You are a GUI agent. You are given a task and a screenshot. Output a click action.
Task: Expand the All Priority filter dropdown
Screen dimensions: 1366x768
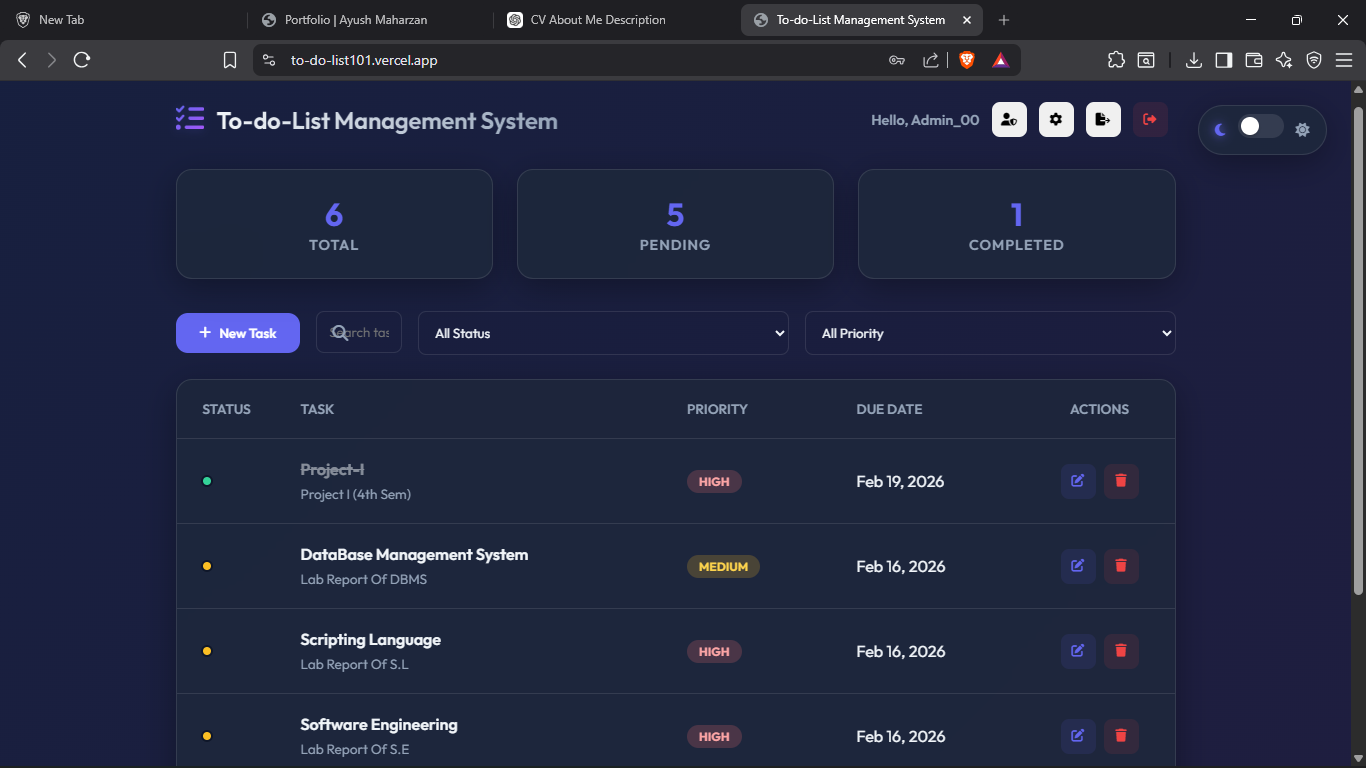989,333
